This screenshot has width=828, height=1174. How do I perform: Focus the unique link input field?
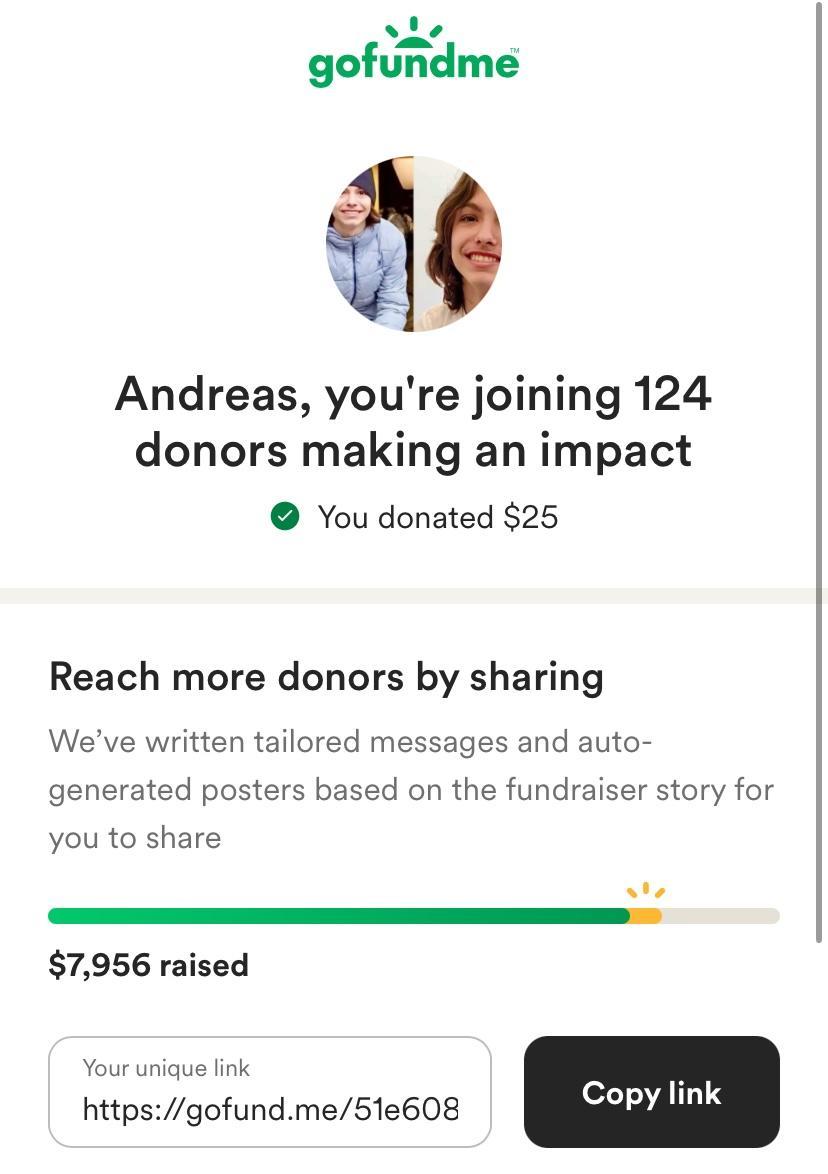(270, 1091)
